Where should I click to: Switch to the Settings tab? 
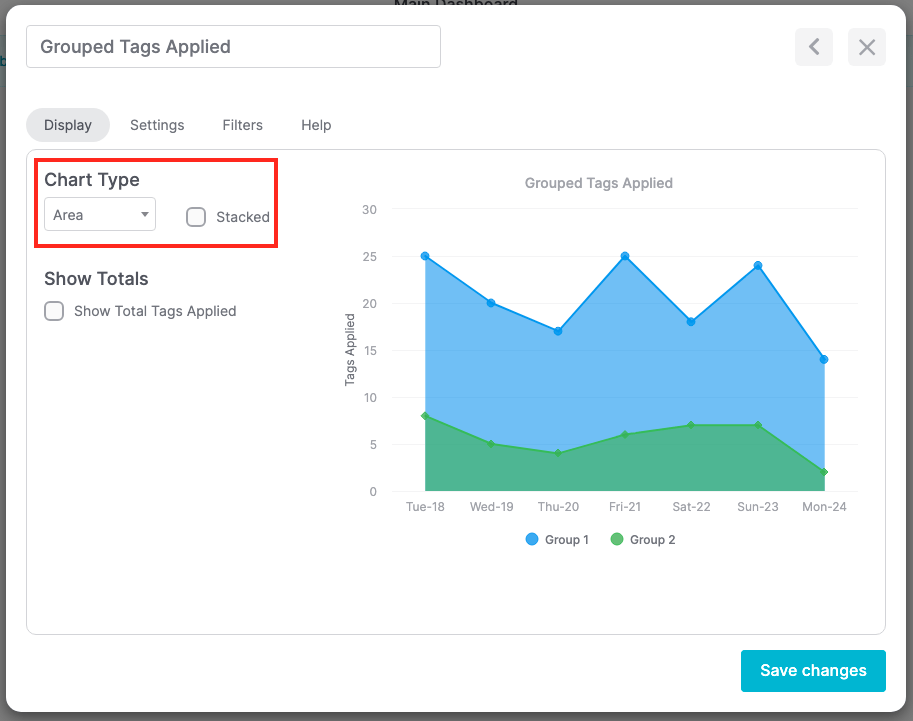click(x=157, y=125)
